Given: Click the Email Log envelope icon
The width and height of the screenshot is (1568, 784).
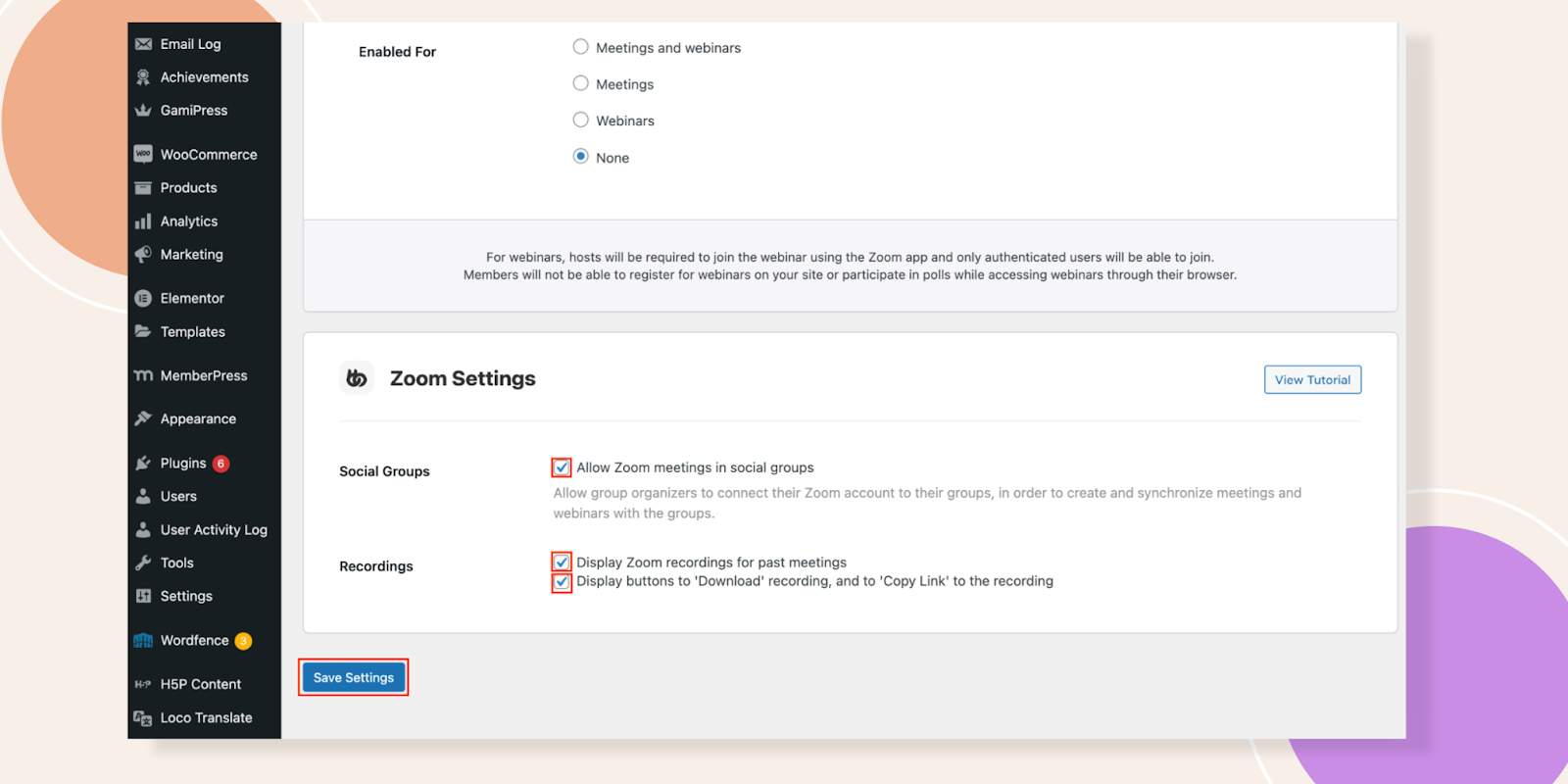Looking at the screenshot, I should [x=143, y=44].
